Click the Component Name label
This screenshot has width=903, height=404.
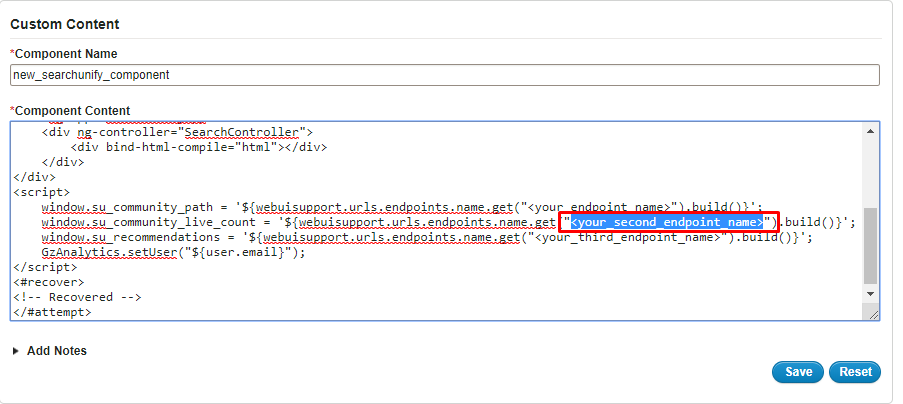pyautogui.click(x=64, y=54)
